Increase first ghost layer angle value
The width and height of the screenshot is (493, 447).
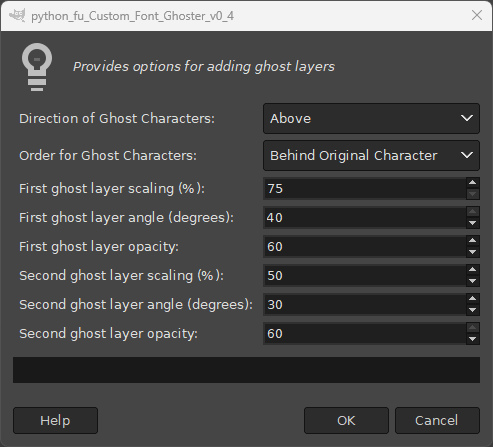[472, 212]
